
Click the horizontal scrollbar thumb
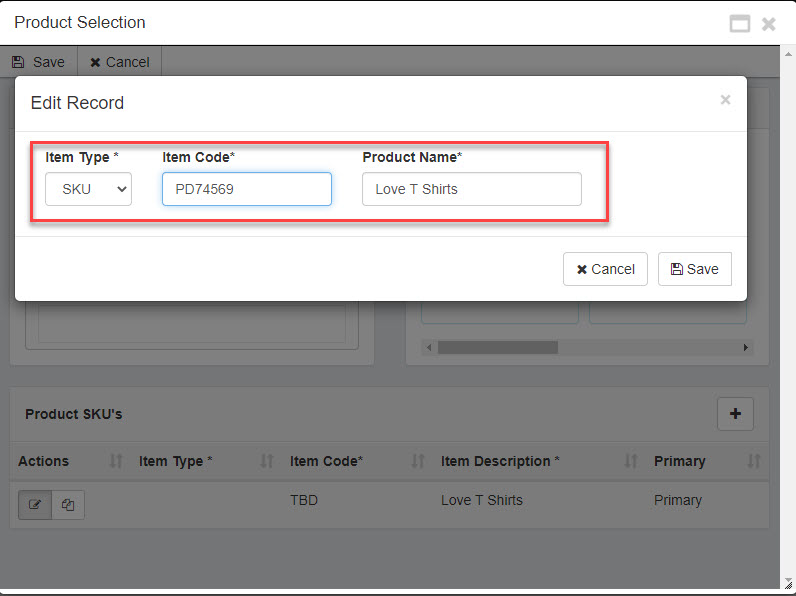[498, 347]
